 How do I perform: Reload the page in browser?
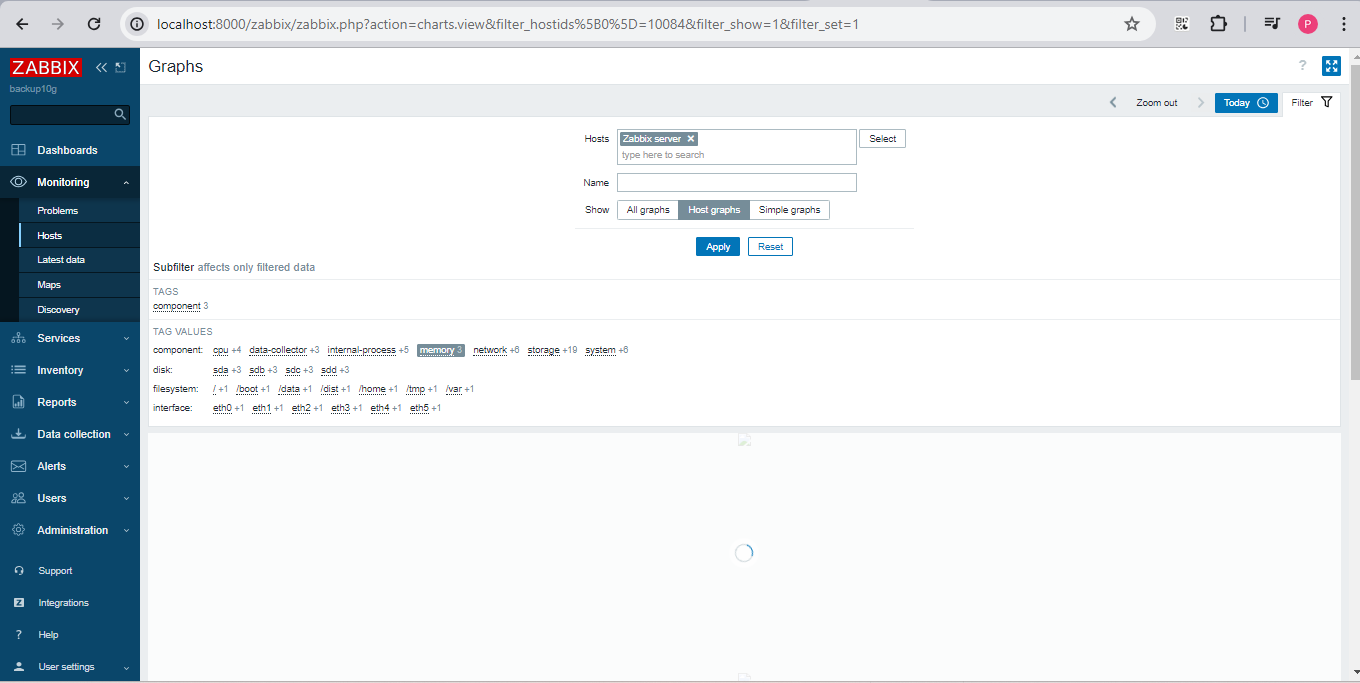[94, 24]
